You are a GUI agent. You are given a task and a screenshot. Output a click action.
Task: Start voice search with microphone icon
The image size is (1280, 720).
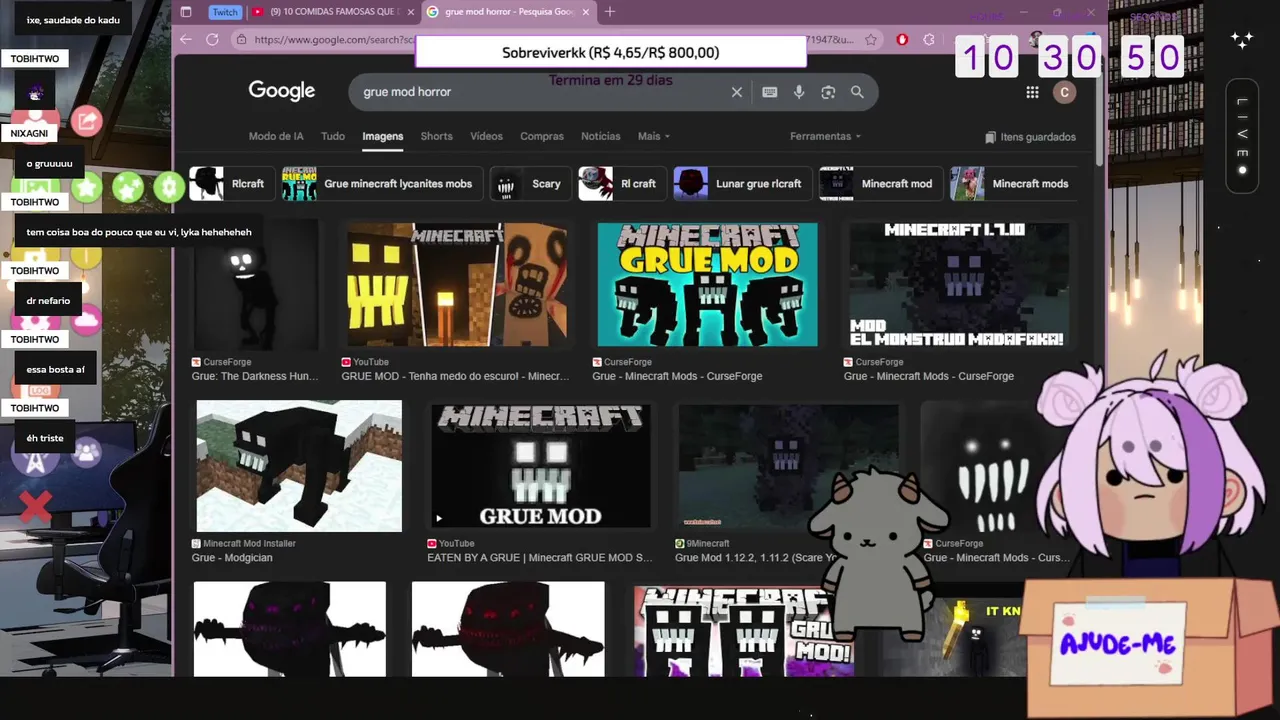click(x=799, y=92)
